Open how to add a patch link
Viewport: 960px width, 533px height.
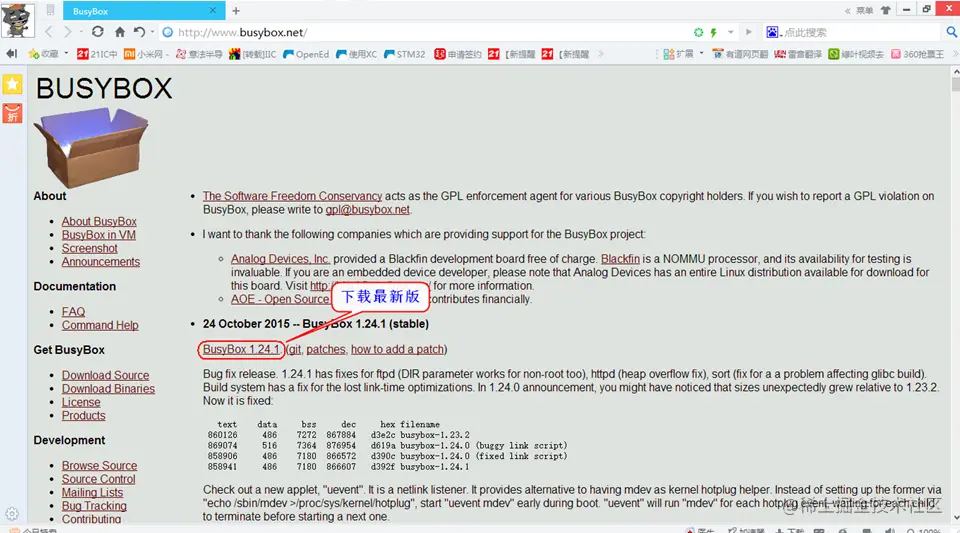(x=397, y=349)
